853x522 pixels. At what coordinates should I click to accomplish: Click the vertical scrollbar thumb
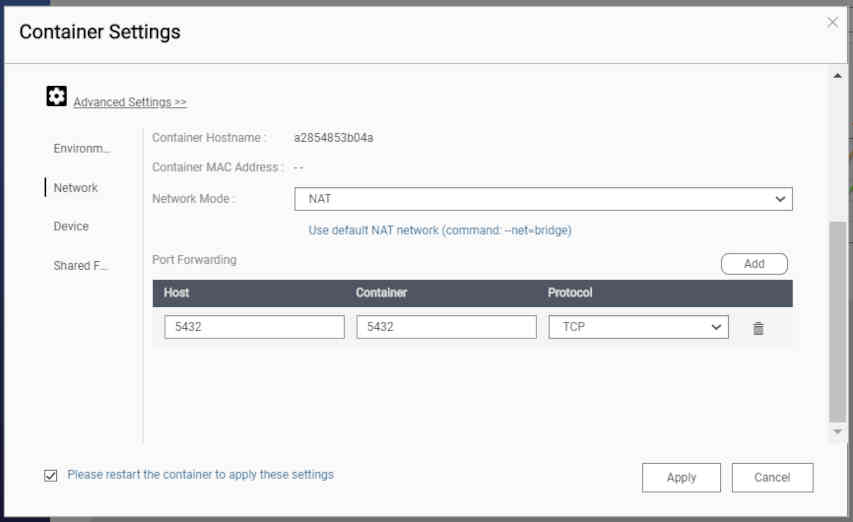838,320
